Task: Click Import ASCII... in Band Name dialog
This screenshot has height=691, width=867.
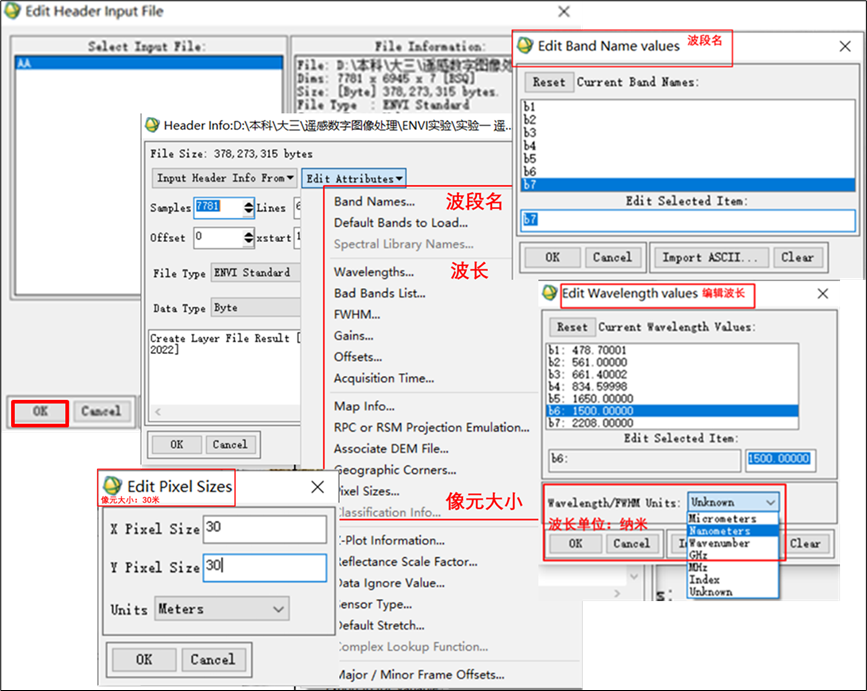Action: pyautogui.click(x=711, y=257)
